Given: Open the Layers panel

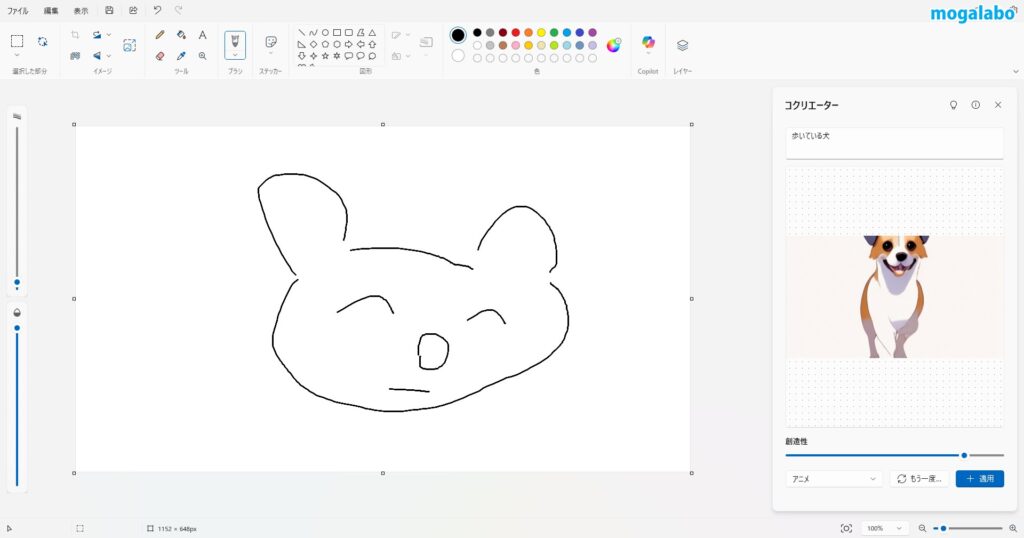Looking at the screenshot, I should 682,45.
